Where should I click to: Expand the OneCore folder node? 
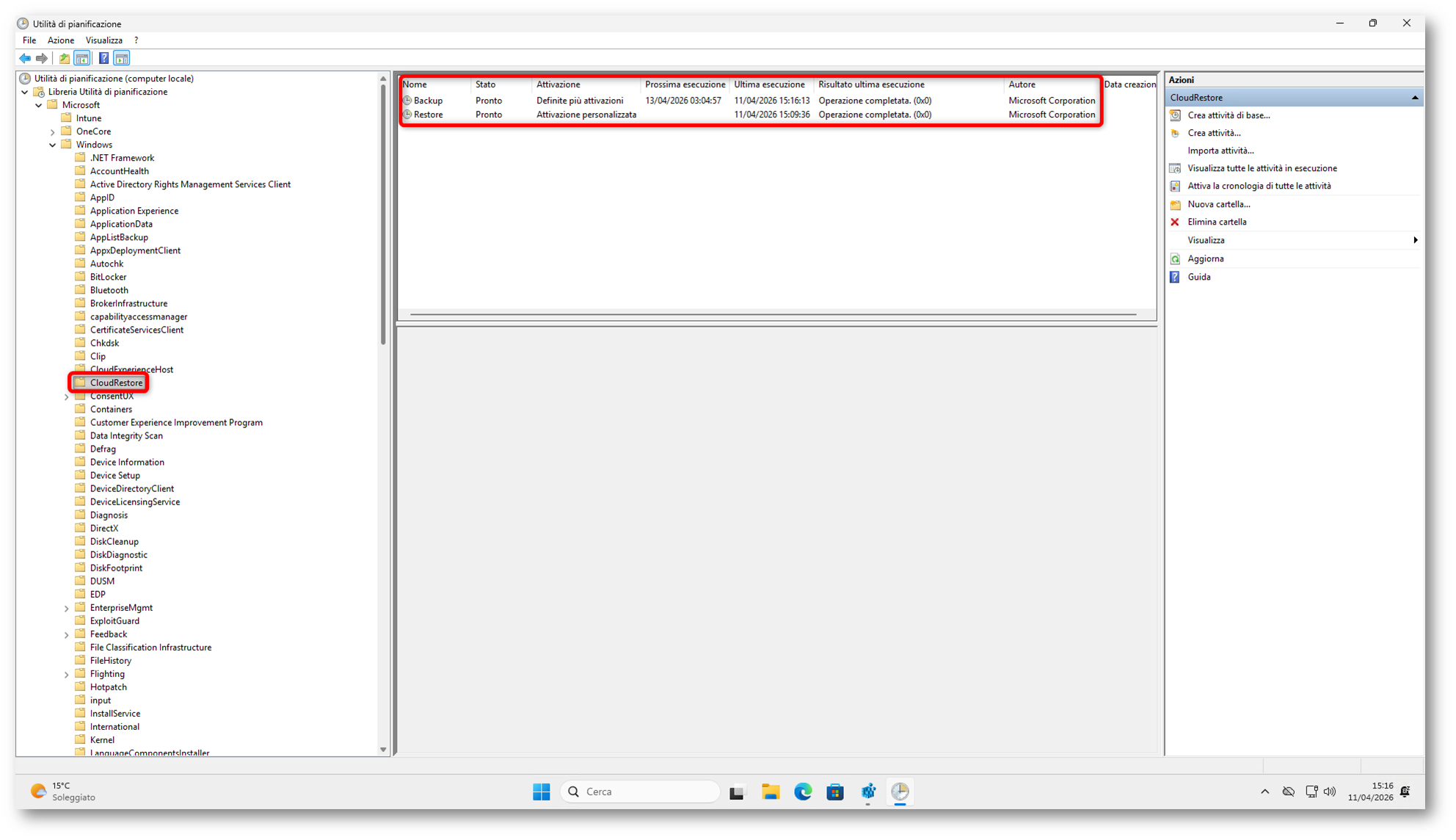pos(53,132)
